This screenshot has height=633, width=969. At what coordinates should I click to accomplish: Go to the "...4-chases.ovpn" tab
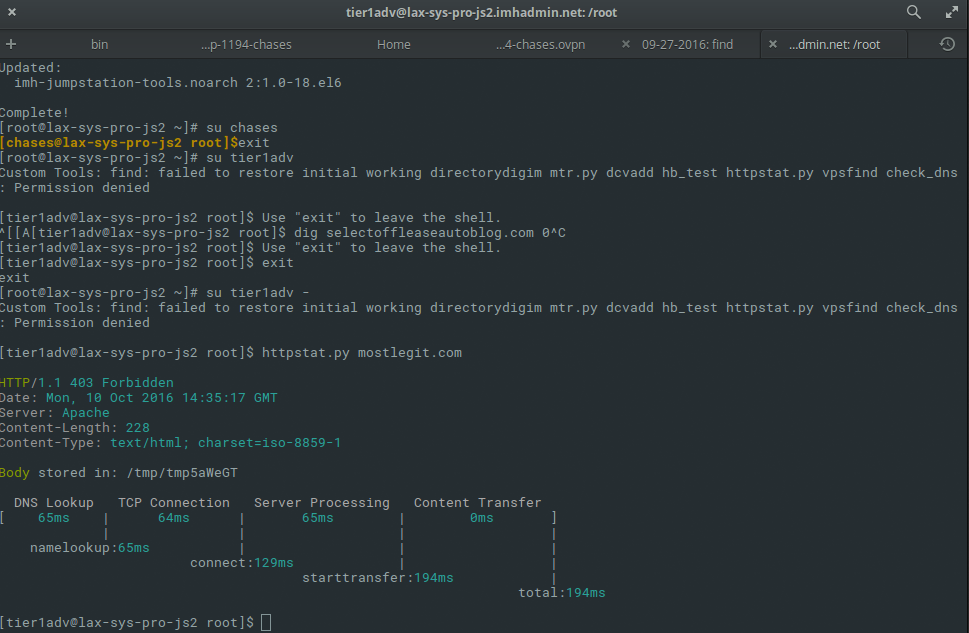[x=541, y=45]
